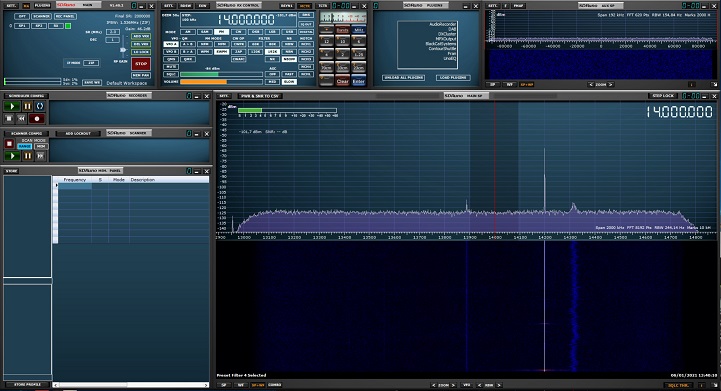Toggle the SP2 spectrum window
The height and width of the screenshot is (391, 721).
click(39, 26)
